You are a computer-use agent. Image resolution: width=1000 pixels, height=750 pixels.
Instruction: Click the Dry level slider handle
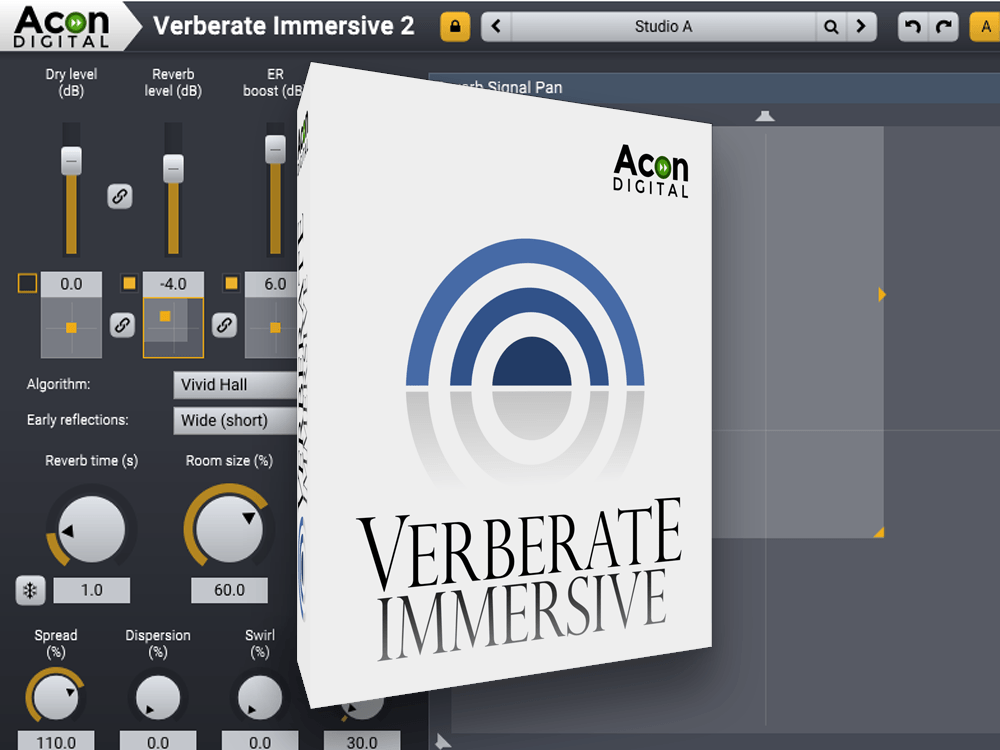pyautogui.click(x=70, y=160)
